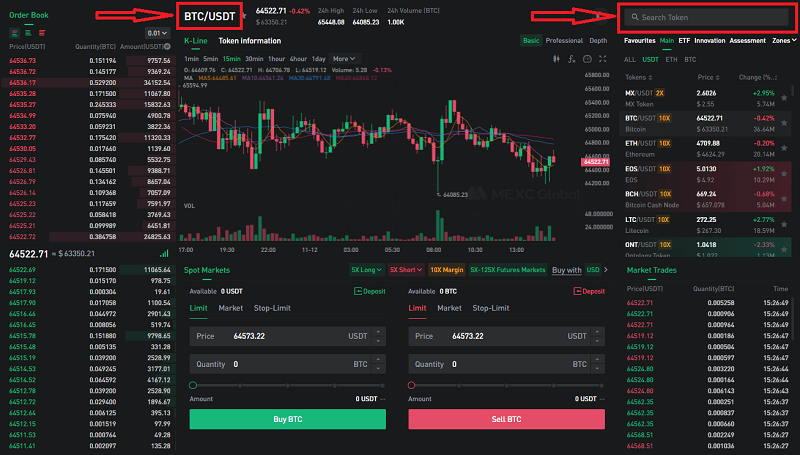Sort token list by Change column

pos(758,78)
